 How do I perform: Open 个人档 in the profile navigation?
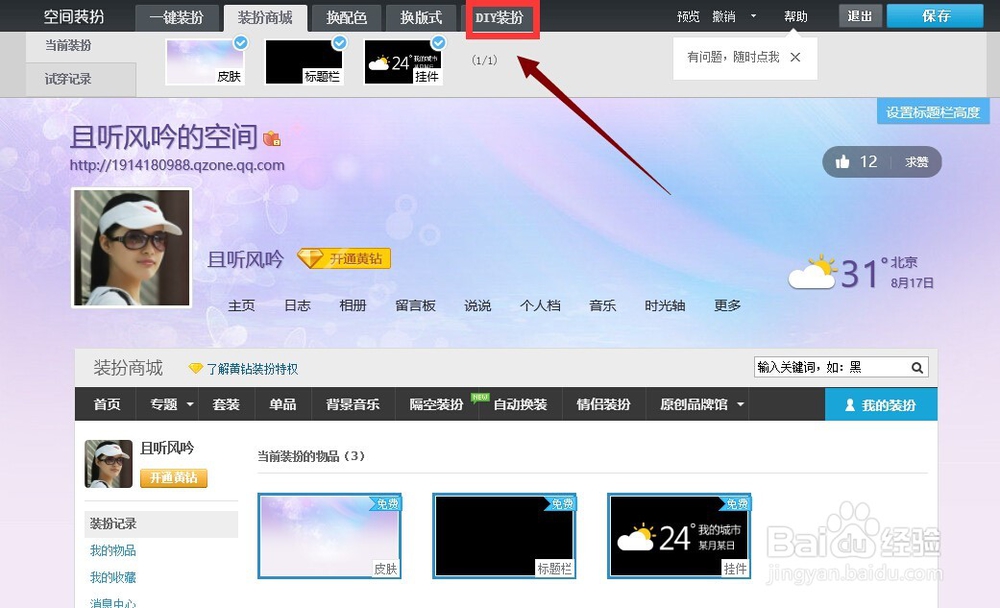tap(540, 306)
